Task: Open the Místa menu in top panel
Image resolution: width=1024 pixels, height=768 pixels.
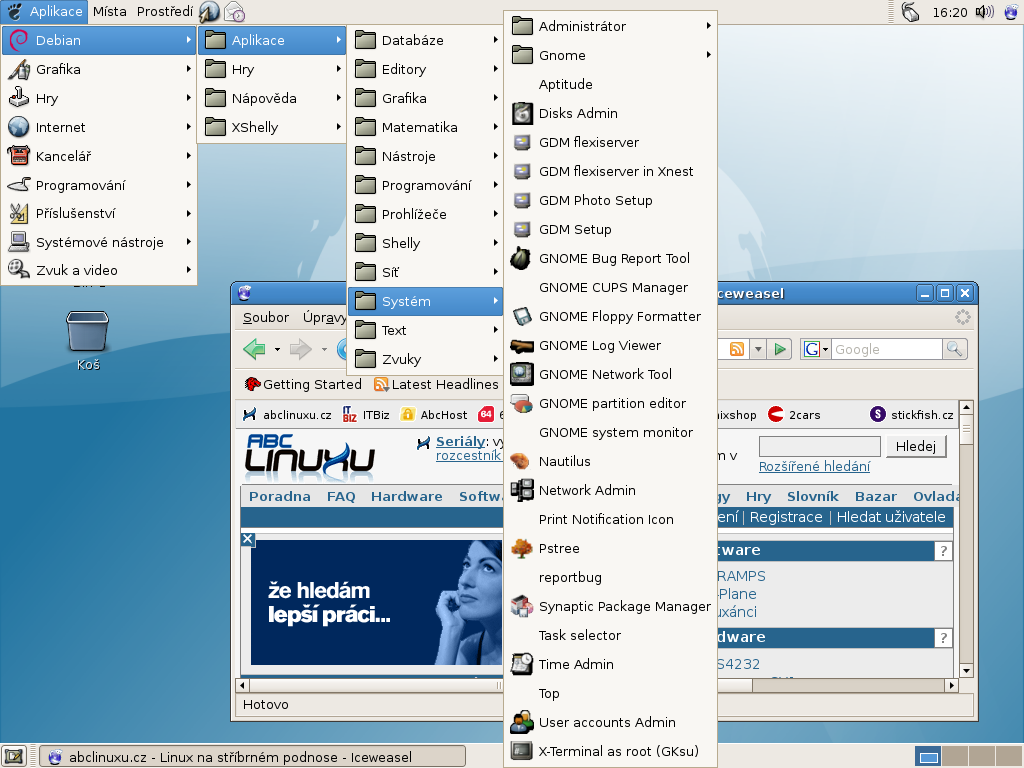Action: tap(110, 12)
